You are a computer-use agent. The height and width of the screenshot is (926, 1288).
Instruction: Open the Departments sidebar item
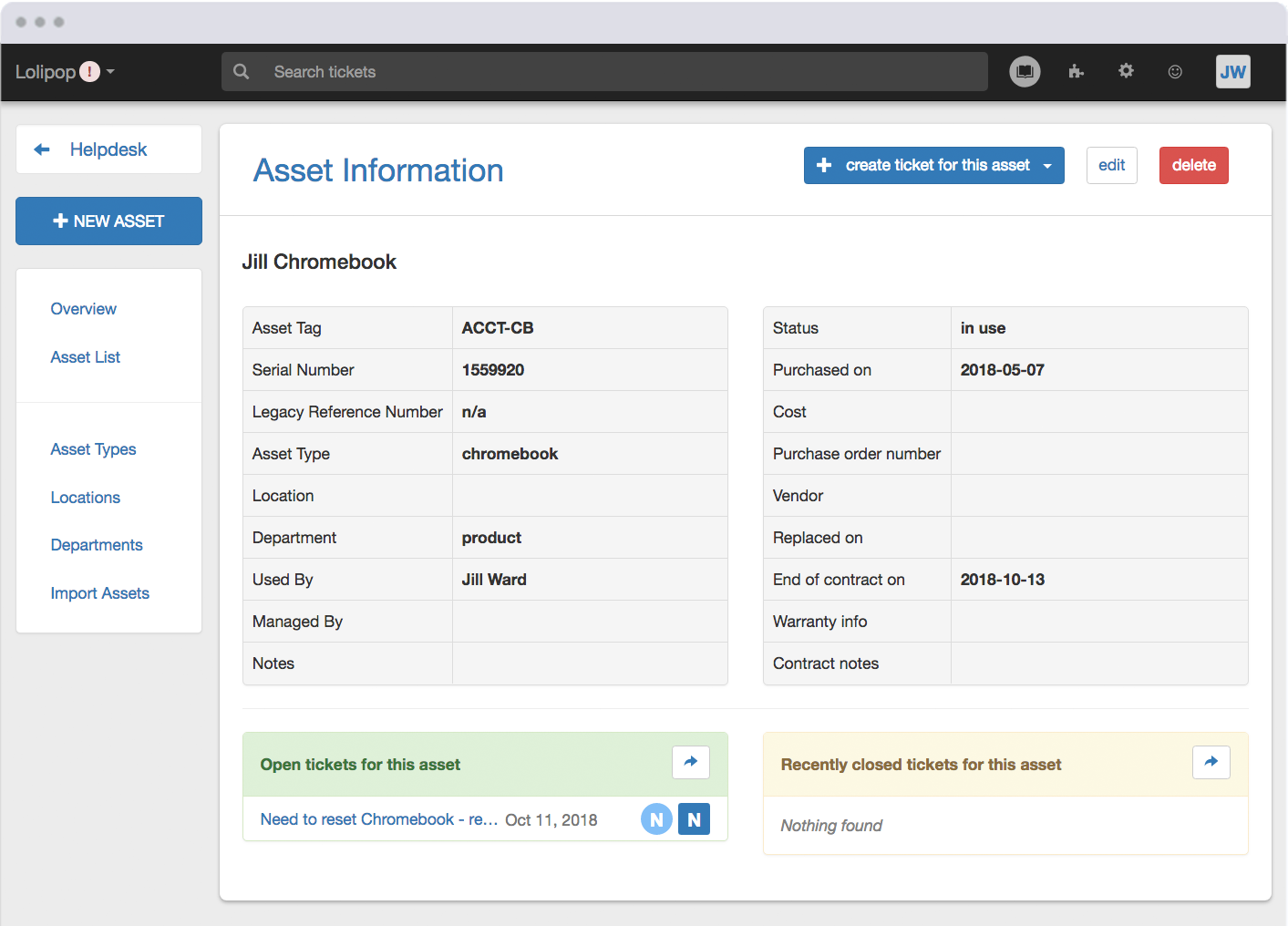97,545
